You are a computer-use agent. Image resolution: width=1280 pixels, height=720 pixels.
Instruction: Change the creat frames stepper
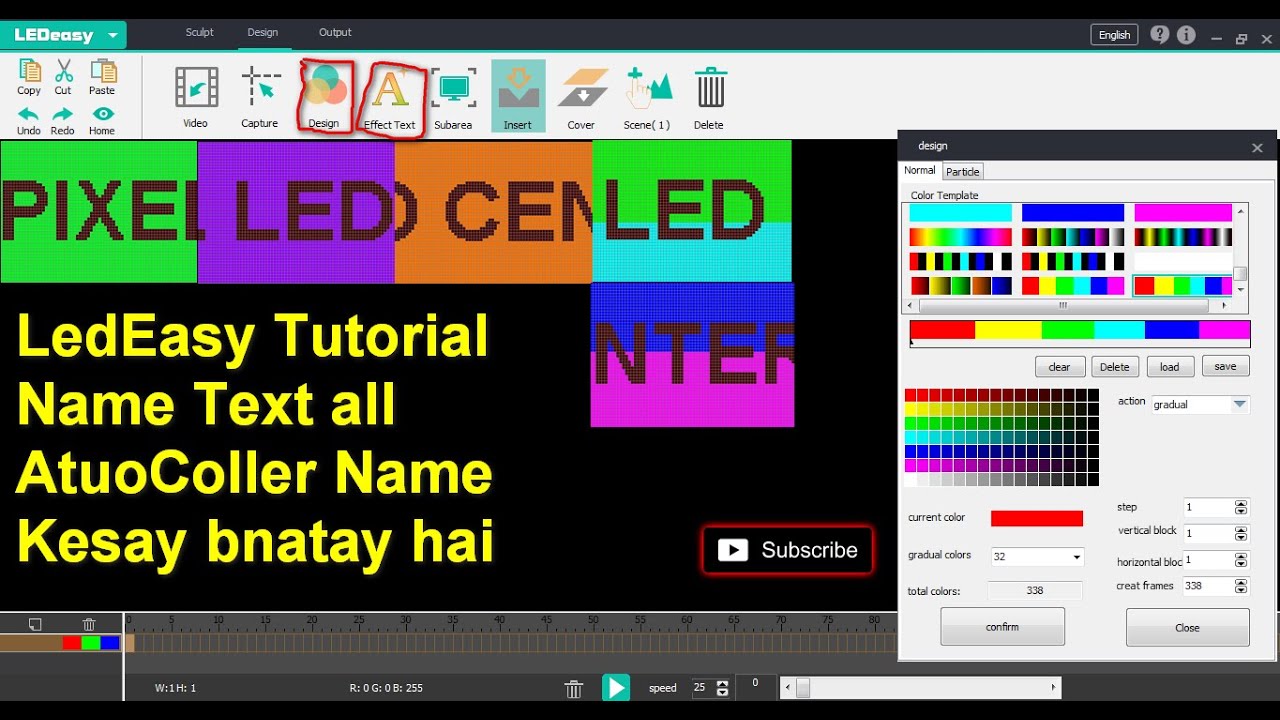1241,586
